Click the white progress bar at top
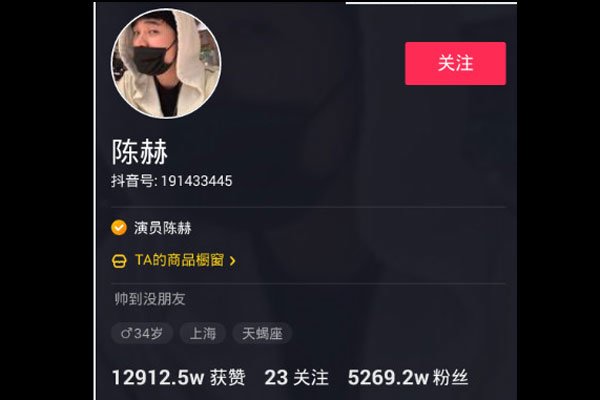Viewport: 600px width, 400px height. 431,3
